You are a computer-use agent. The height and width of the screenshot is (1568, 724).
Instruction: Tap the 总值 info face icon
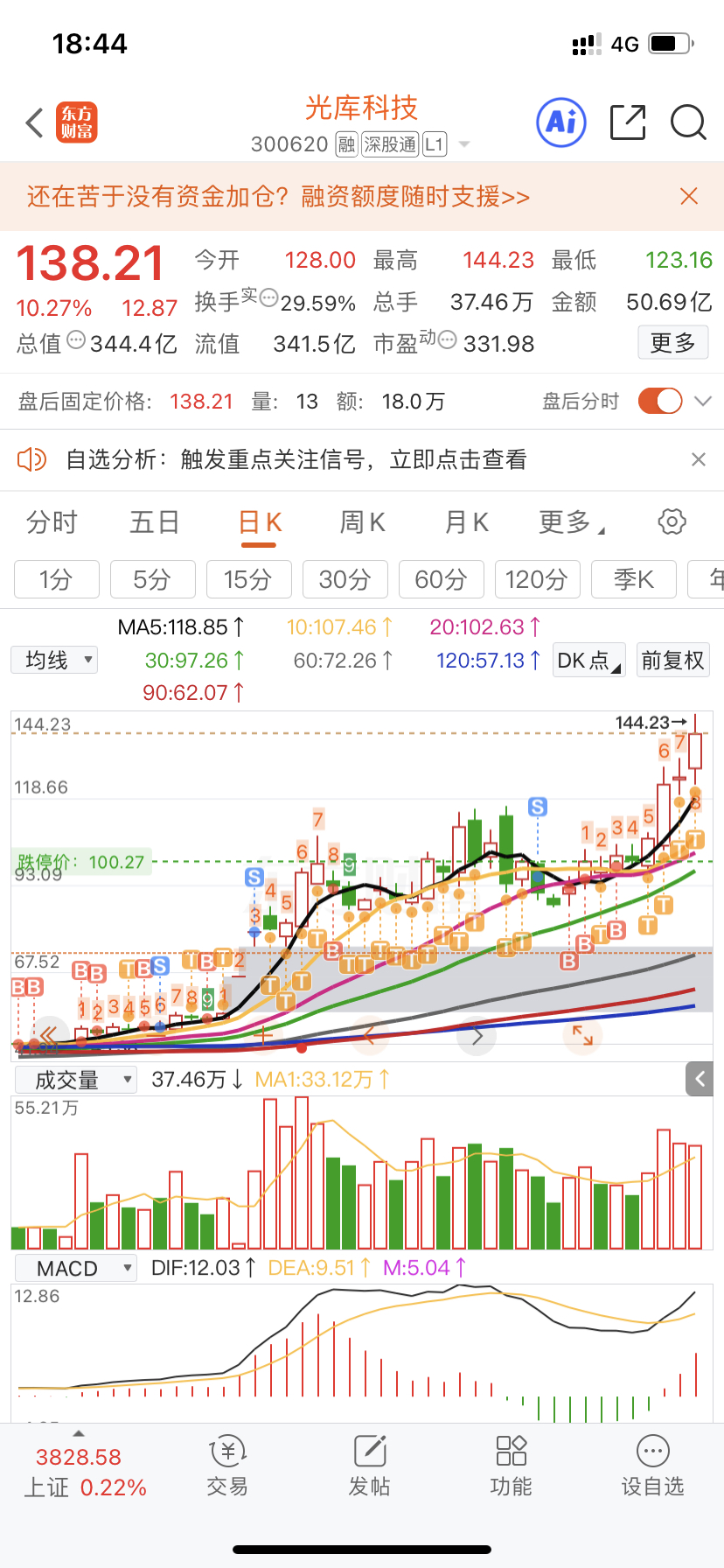76,339
